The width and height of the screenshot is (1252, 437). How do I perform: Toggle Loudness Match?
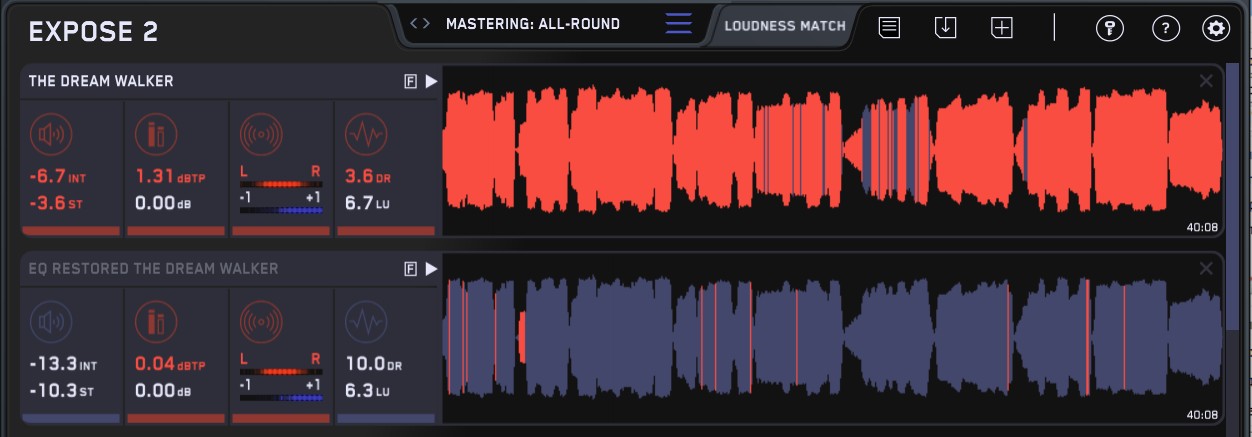coord(785,26)
